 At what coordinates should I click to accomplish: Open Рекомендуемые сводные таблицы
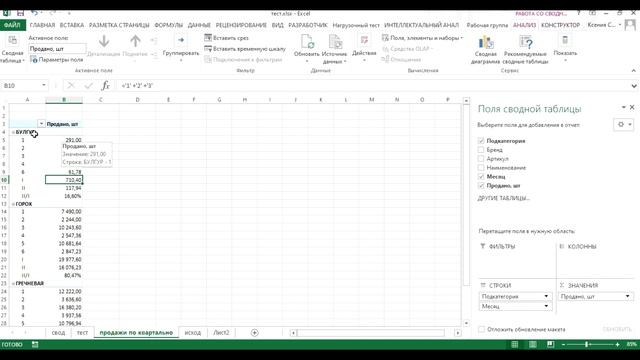point(525,49)
